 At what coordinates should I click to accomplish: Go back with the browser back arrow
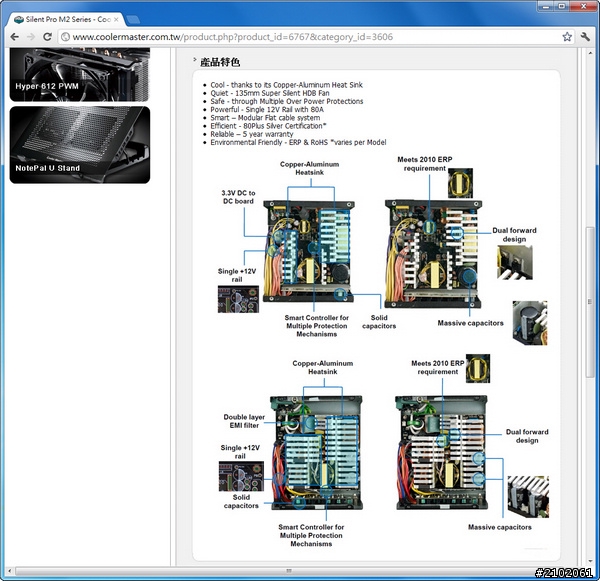pyautogui.click(x=15, y=37)
